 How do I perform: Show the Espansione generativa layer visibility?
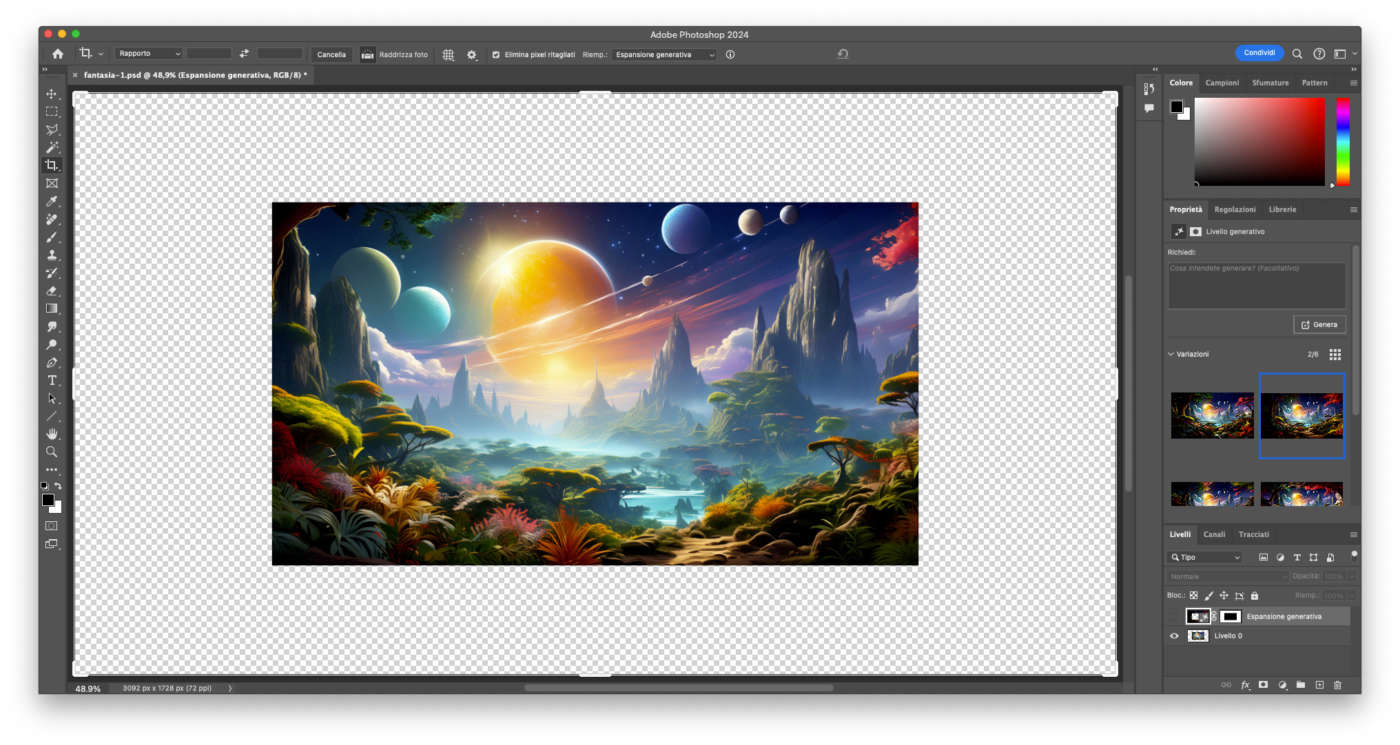click(1175, 616)
